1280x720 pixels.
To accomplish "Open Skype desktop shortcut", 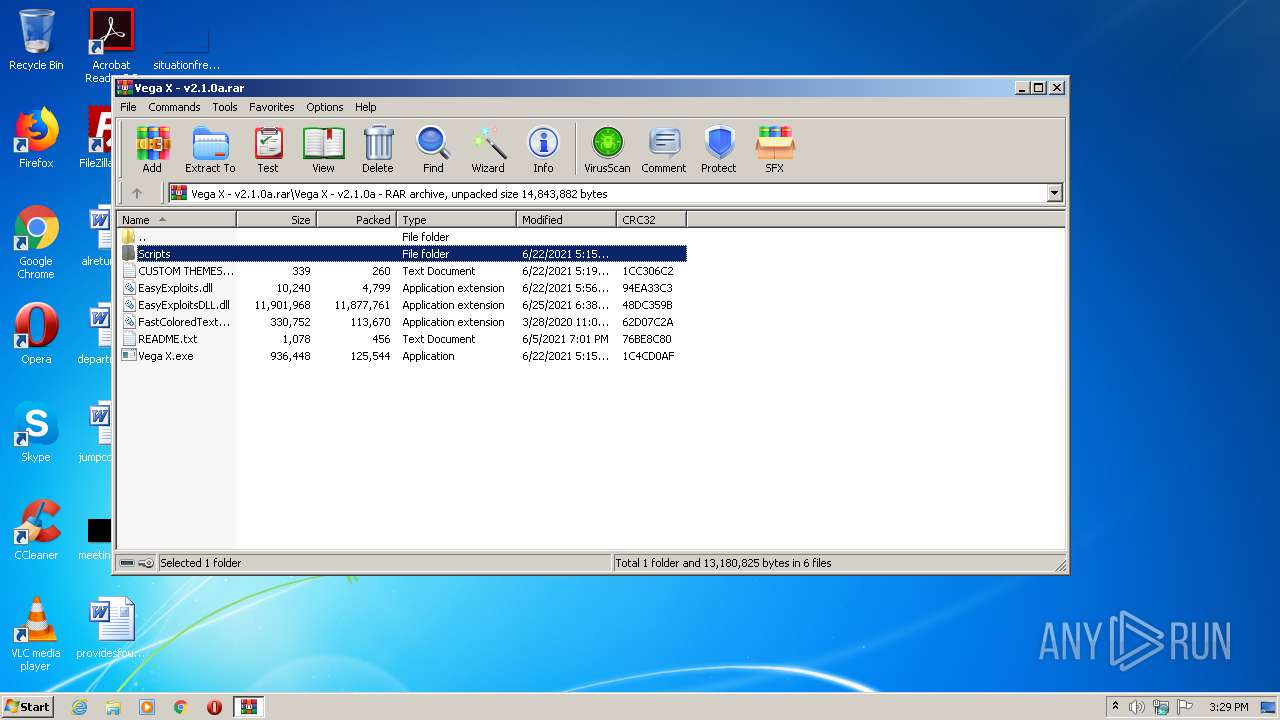I will (x=36, y=432).
